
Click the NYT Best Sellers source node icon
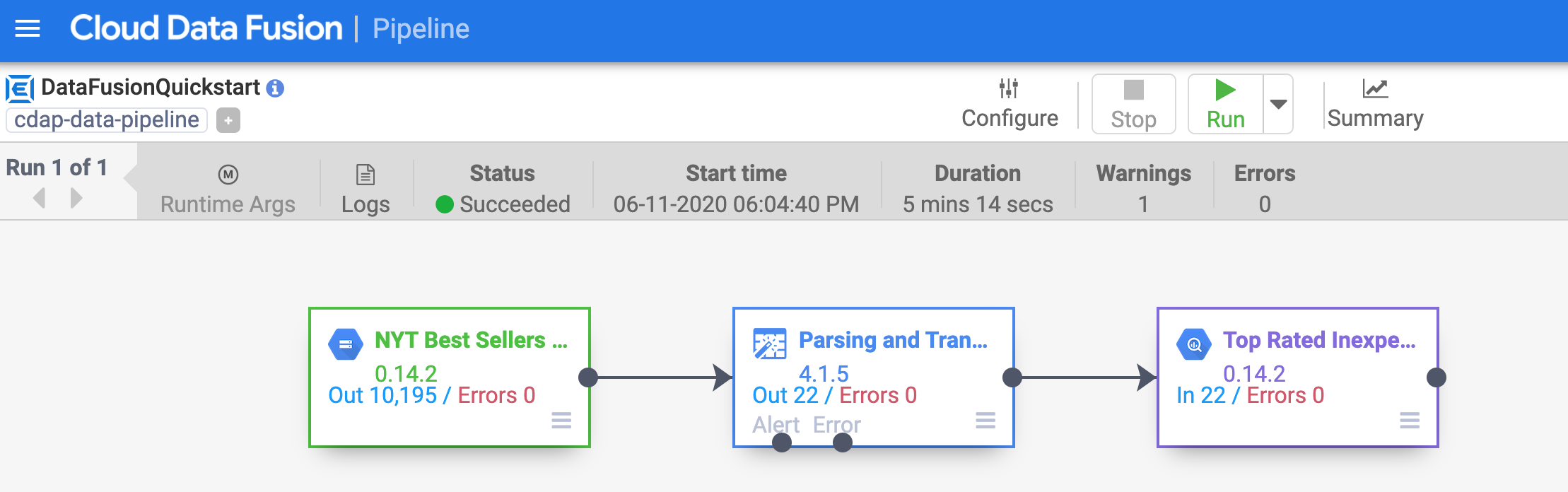coord(346,345)
